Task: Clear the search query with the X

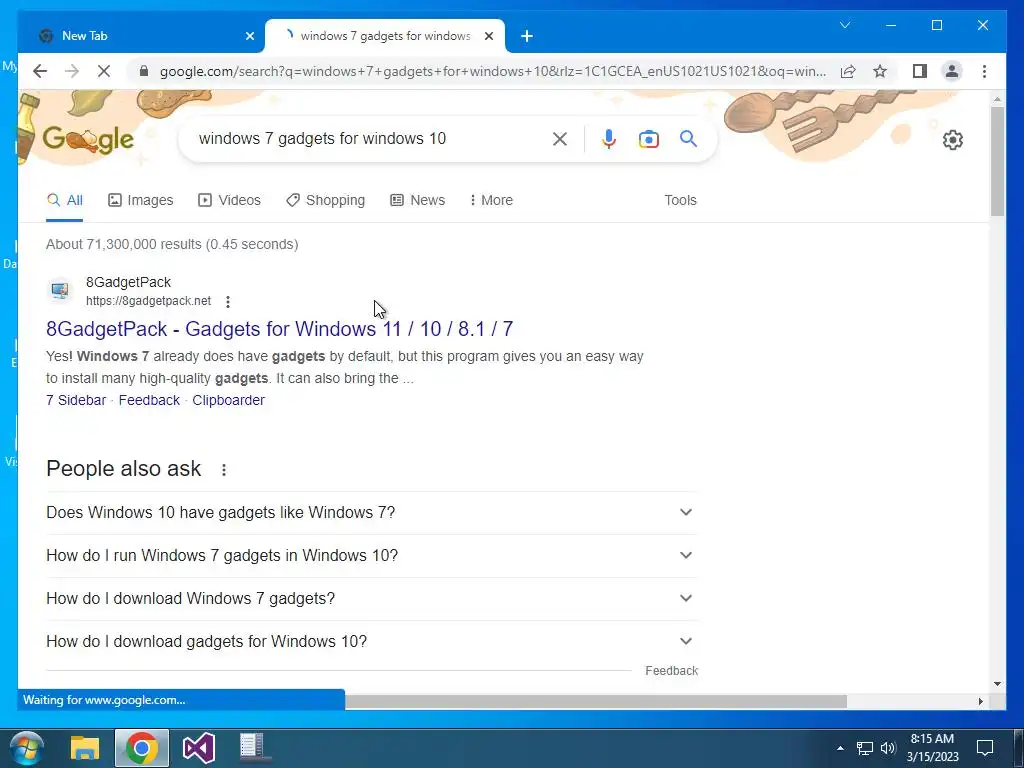Action: point(560,138)
